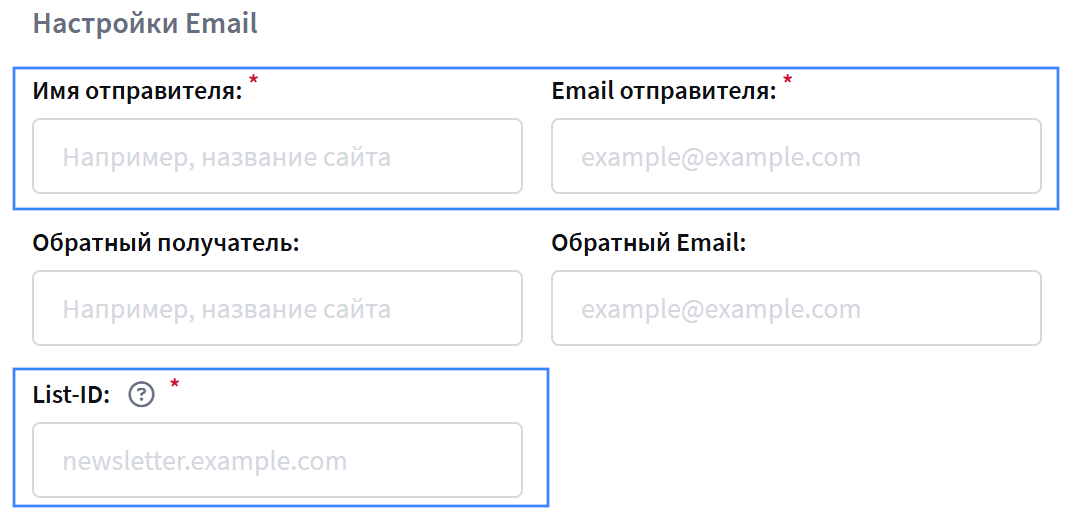
Task: Click the reply email placeholder "example@example.com"
Action: coord(721,309)
